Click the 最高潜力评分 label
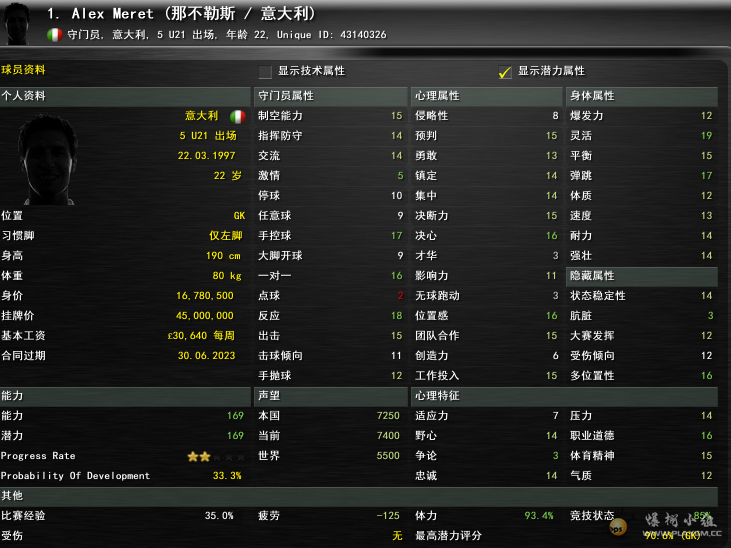This screenshot has height=548, width=731. coord(448,536)
